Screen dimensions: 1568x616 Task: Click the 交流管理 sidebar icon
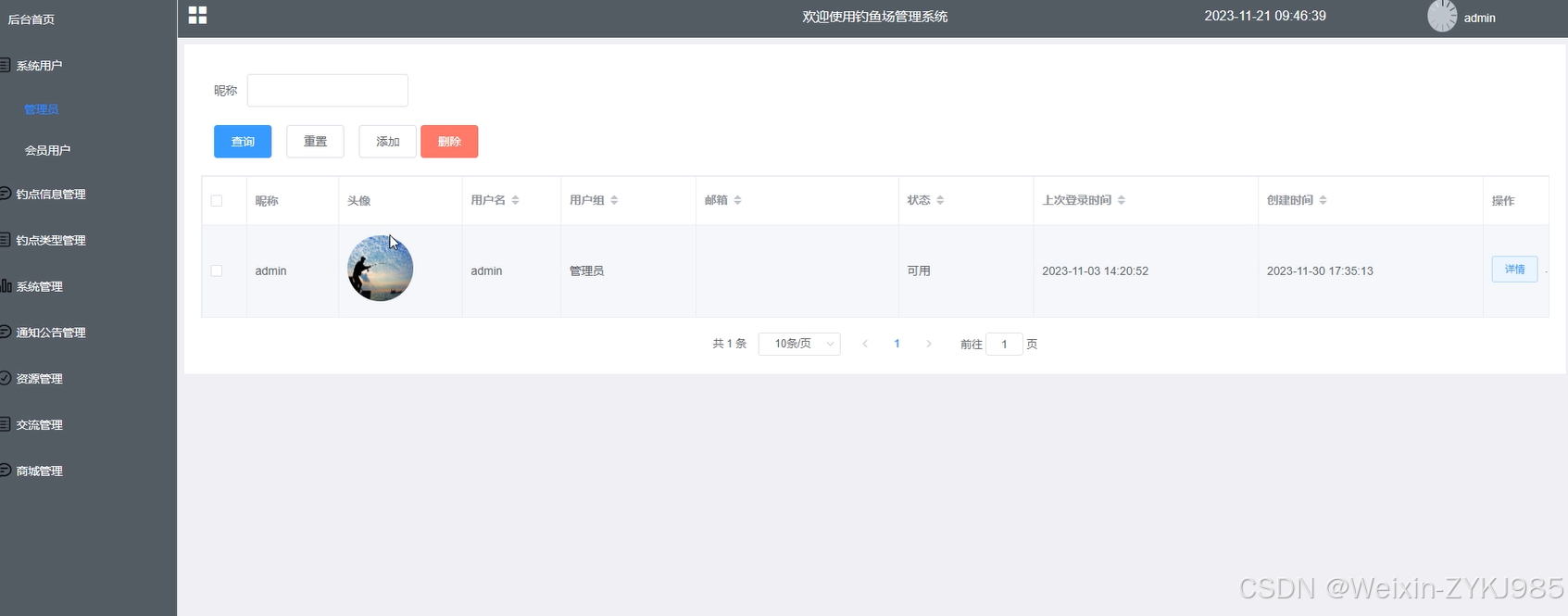point(5,424)
